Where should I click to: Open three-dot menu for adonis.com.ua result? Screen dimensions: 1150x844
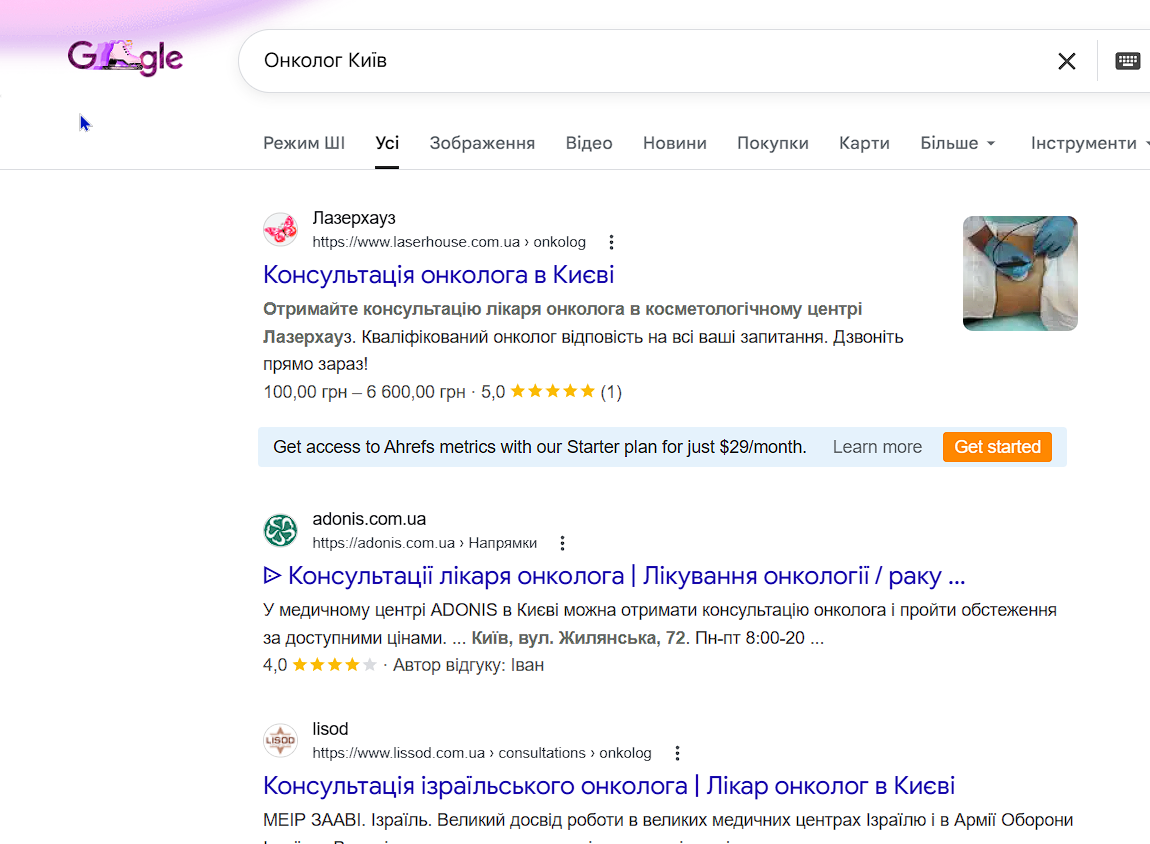click(563, 543)
